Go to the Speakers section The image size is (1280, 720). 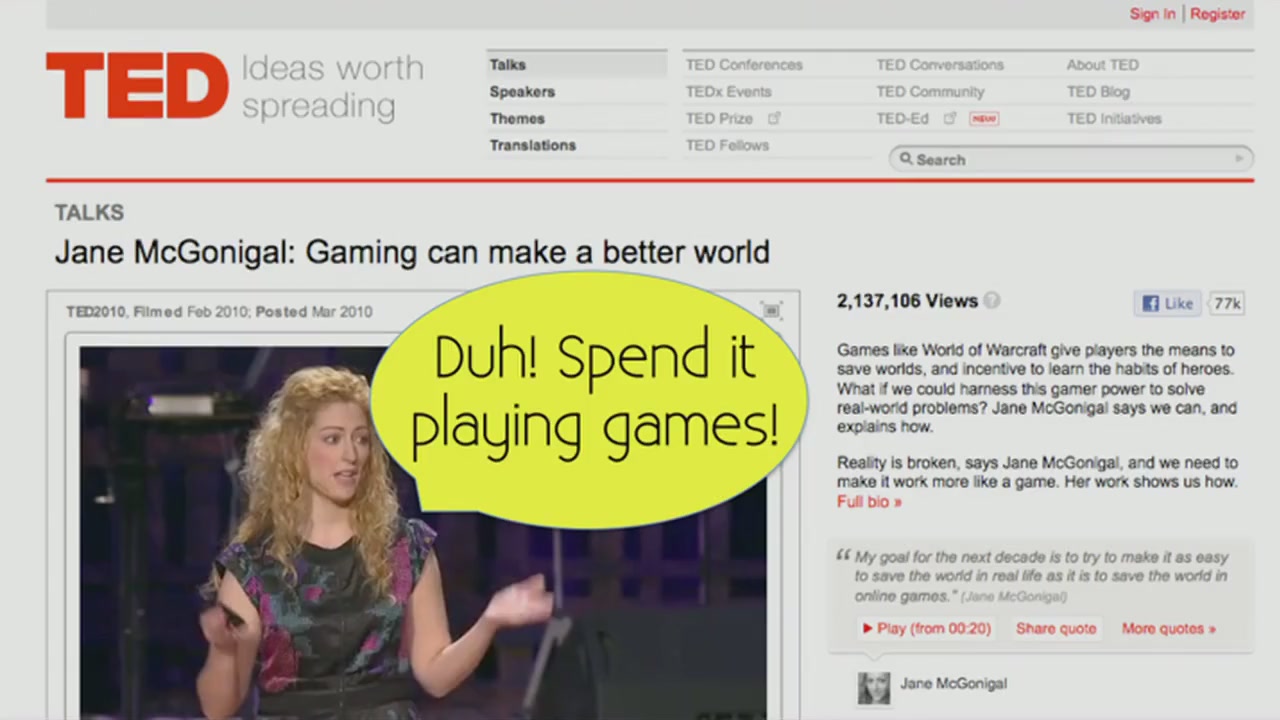pyautogui.click(x=522, y=91)
